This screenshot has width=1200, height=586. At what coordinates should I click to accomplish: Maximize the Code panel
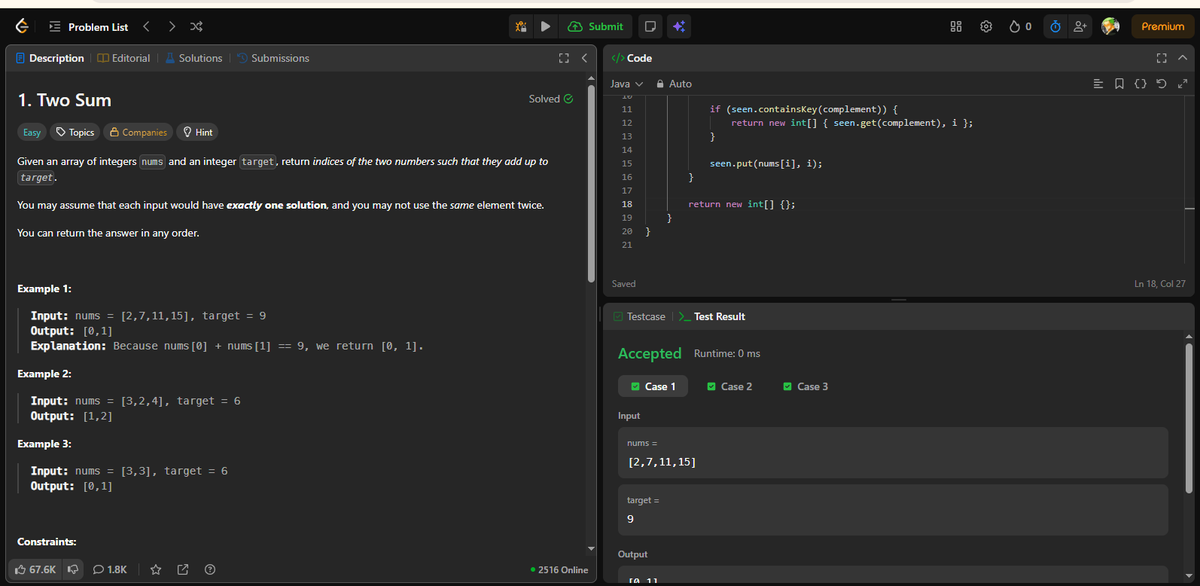[x=1162, y=59]
